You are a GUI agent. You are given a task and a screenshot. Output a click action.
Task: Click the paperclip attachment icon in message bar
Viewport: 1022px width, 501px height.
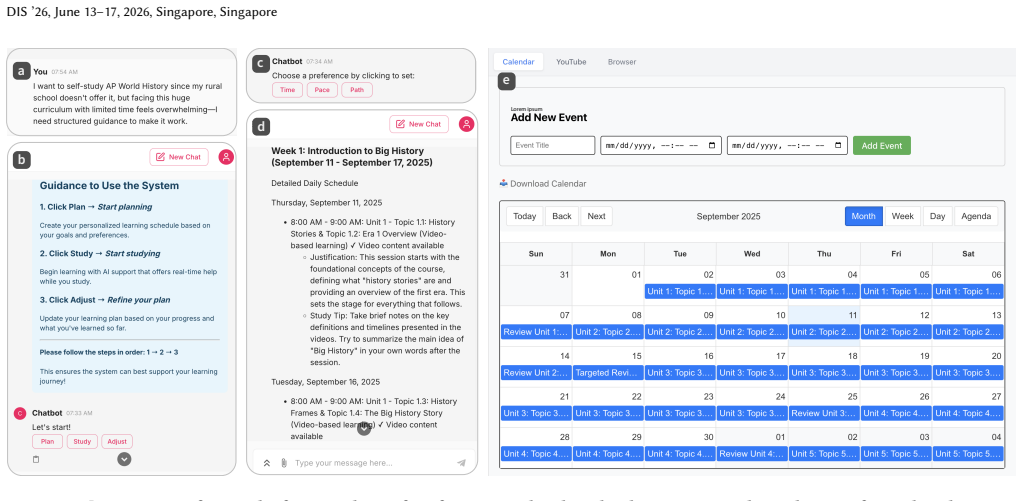pyautogui.click(x=284, y=463)
